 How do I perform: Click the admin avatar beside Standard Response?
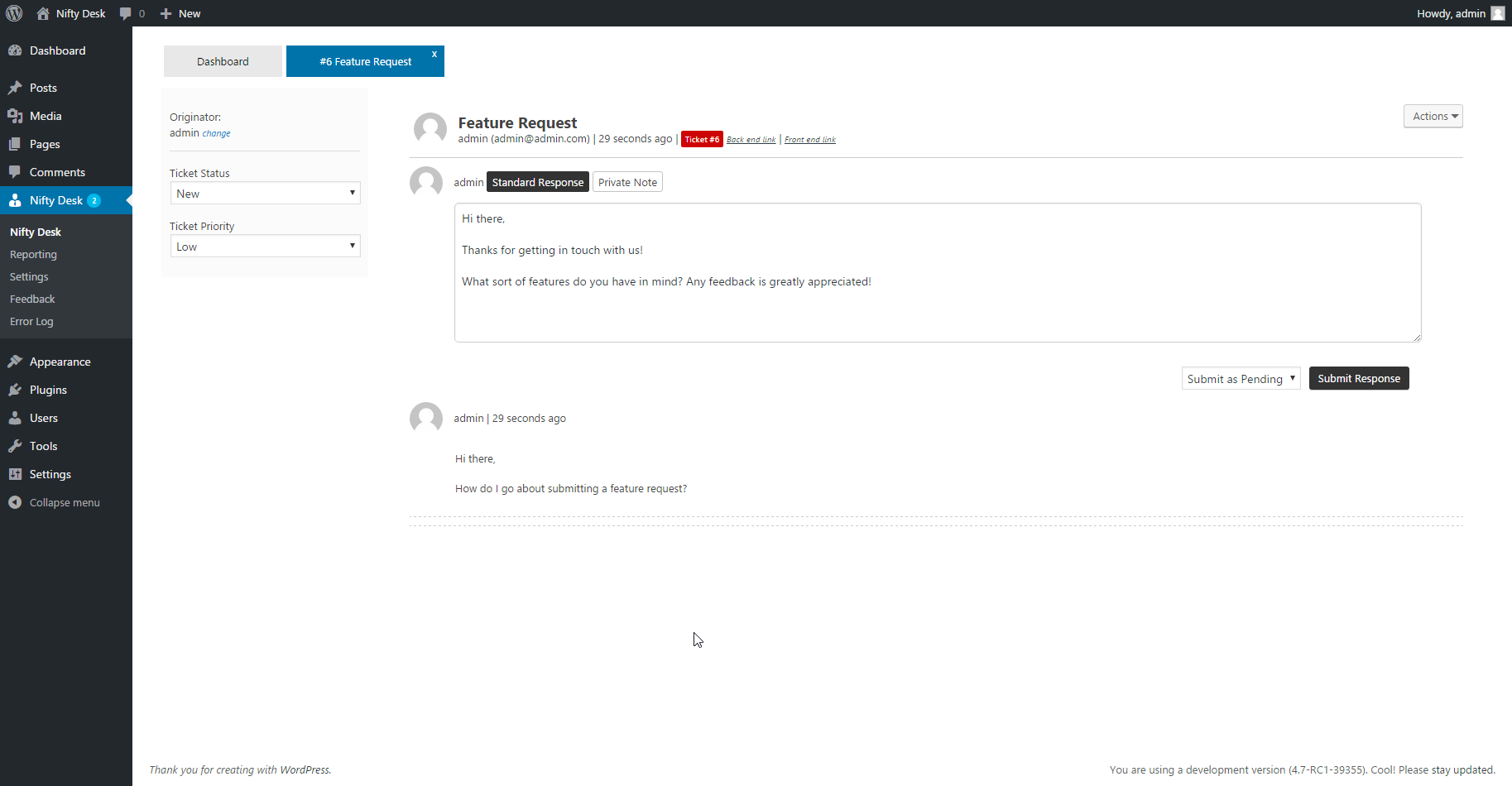pos(426,182)
